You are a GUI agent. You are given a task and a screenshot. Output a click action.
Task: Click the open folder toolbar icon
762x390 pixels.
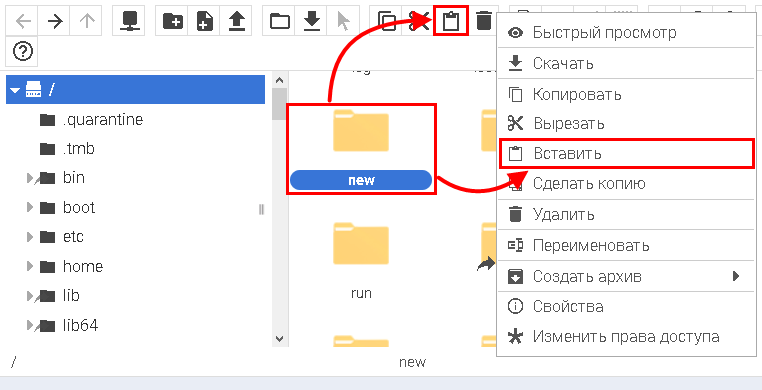[x=279, y=21]
